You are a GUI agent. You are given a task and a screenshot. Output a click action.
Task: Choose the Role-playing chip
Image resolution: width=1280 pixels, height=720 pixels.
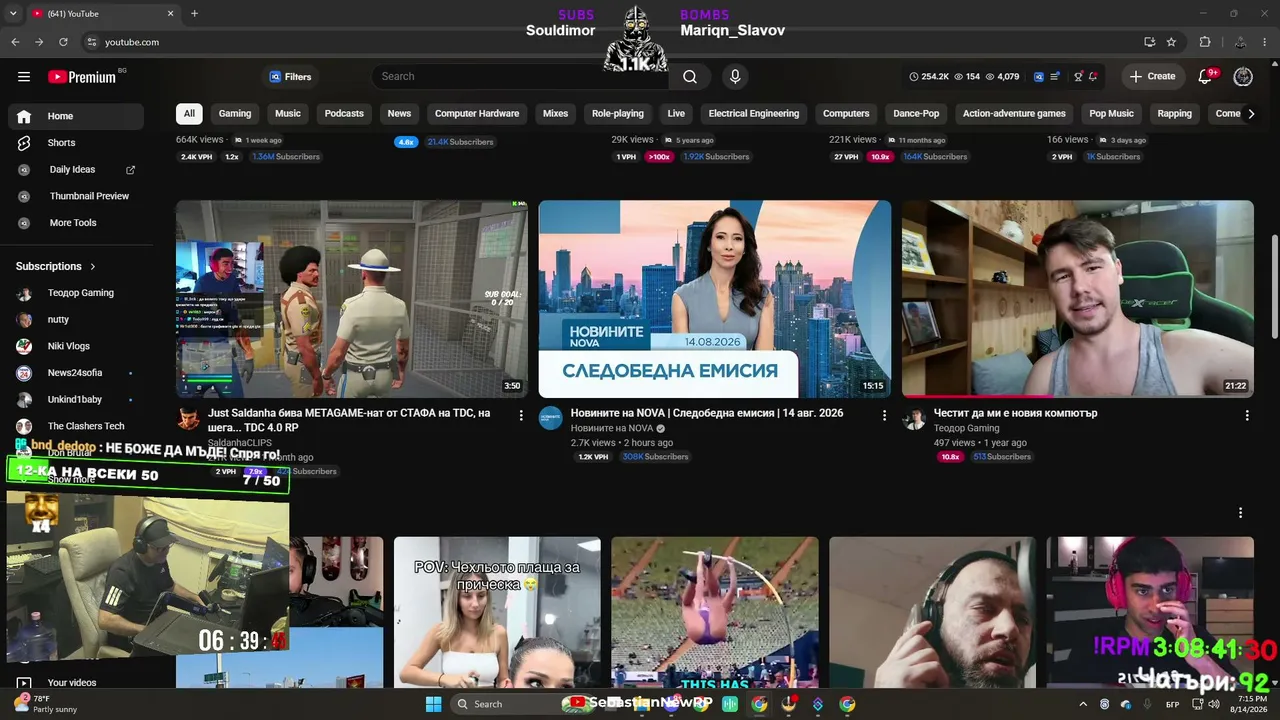(618, 114)
